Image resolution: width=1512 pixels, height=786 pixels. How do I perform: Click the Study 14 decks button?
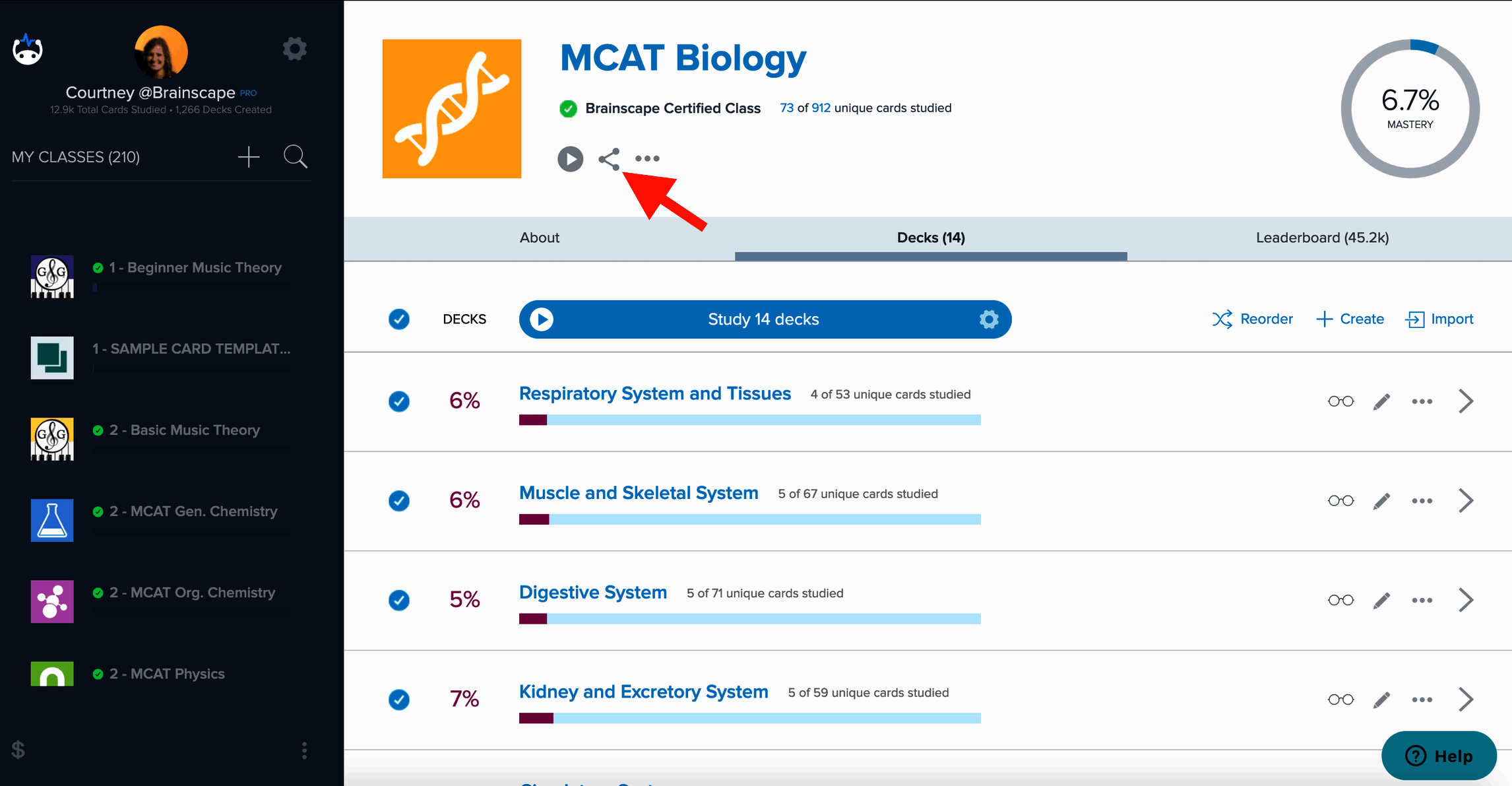[x=763, y=319]
